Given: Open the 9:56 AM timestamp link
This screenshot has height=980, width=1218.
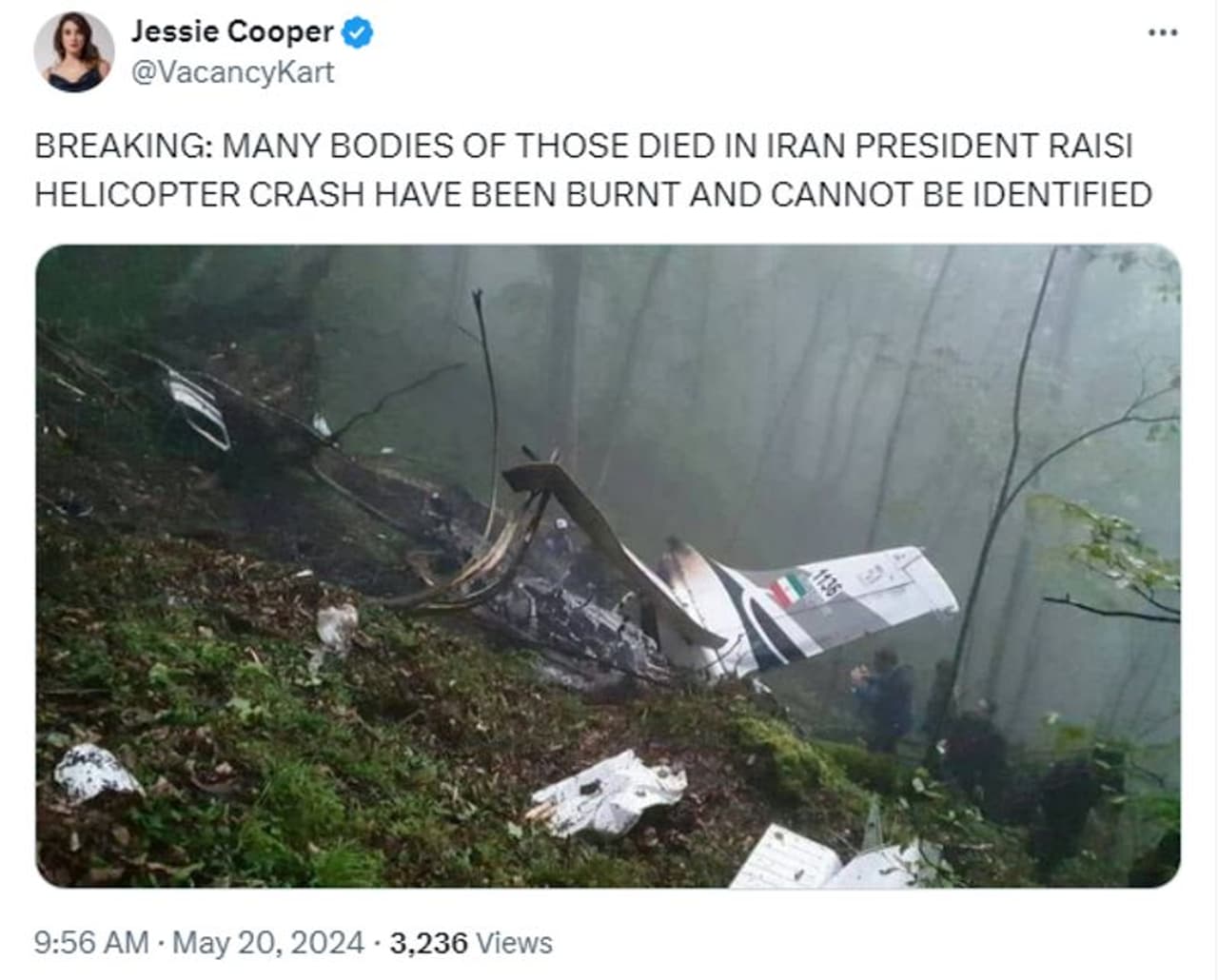Looking at the screenshot, I should [x=91, y=943].
